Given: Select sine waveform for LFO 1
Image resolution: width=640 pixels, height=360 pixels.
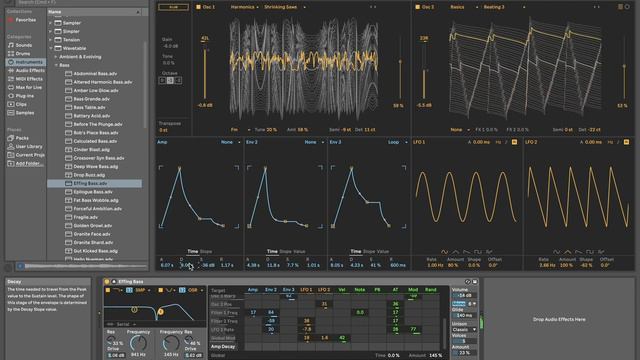Looking at the screenshot, I should coord(444,252).
